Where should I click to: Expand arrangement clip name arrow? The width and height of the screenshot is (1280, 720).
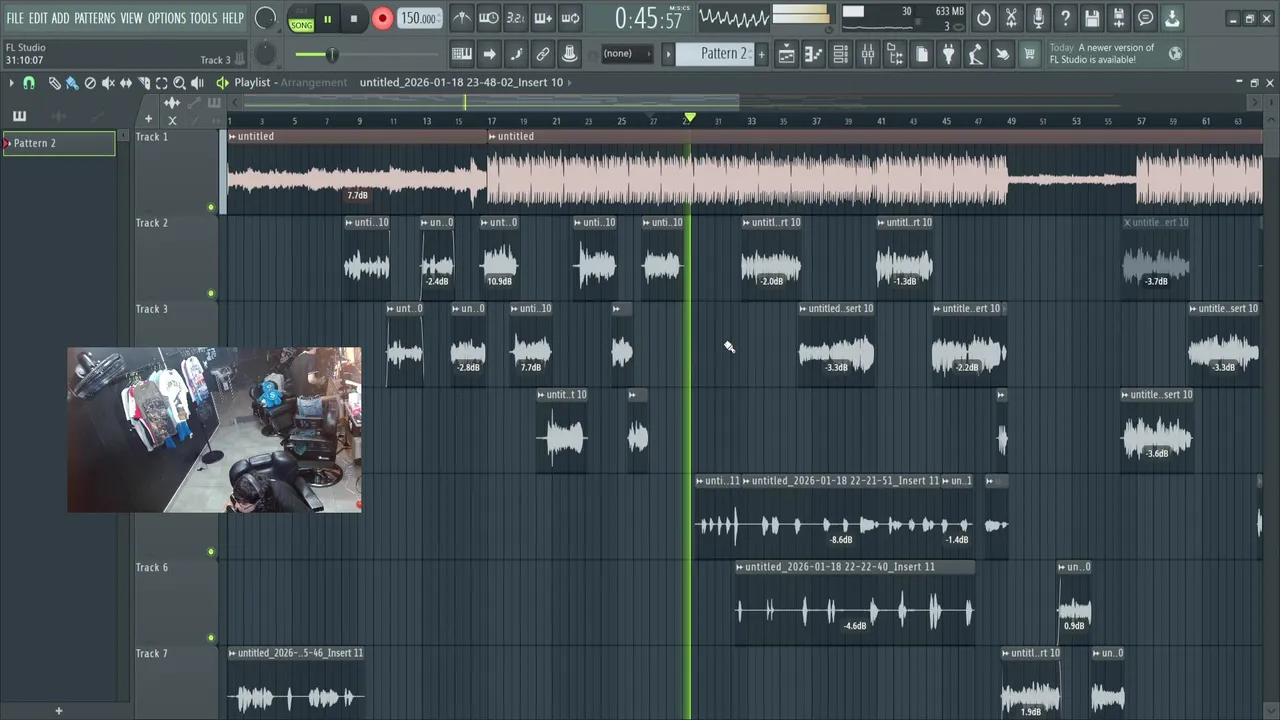pyautogui.click(x=570, y=82)
